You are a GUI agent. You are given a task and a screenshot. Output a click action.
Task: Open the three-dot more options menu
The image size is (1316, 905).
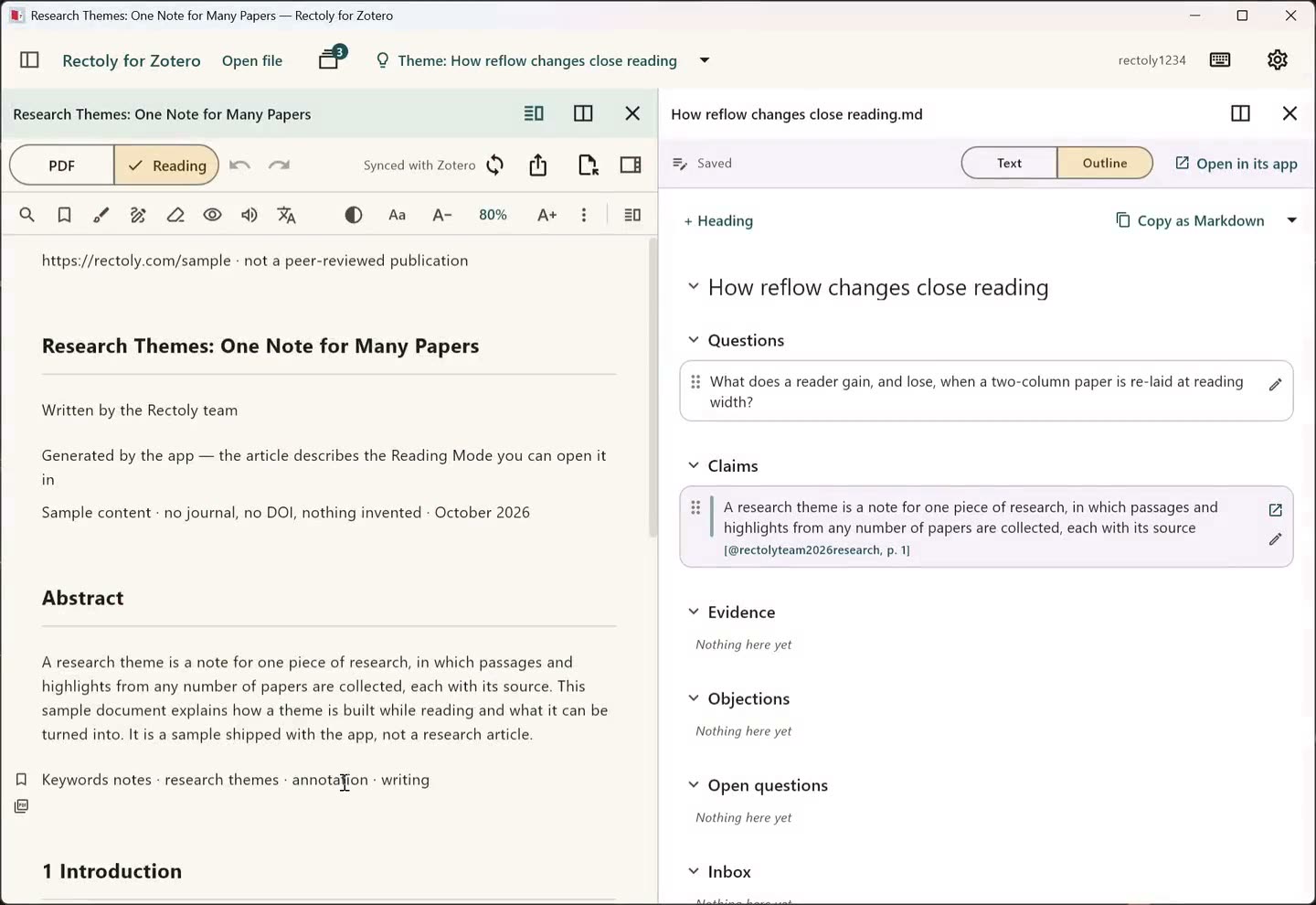[x=584, y=215]
